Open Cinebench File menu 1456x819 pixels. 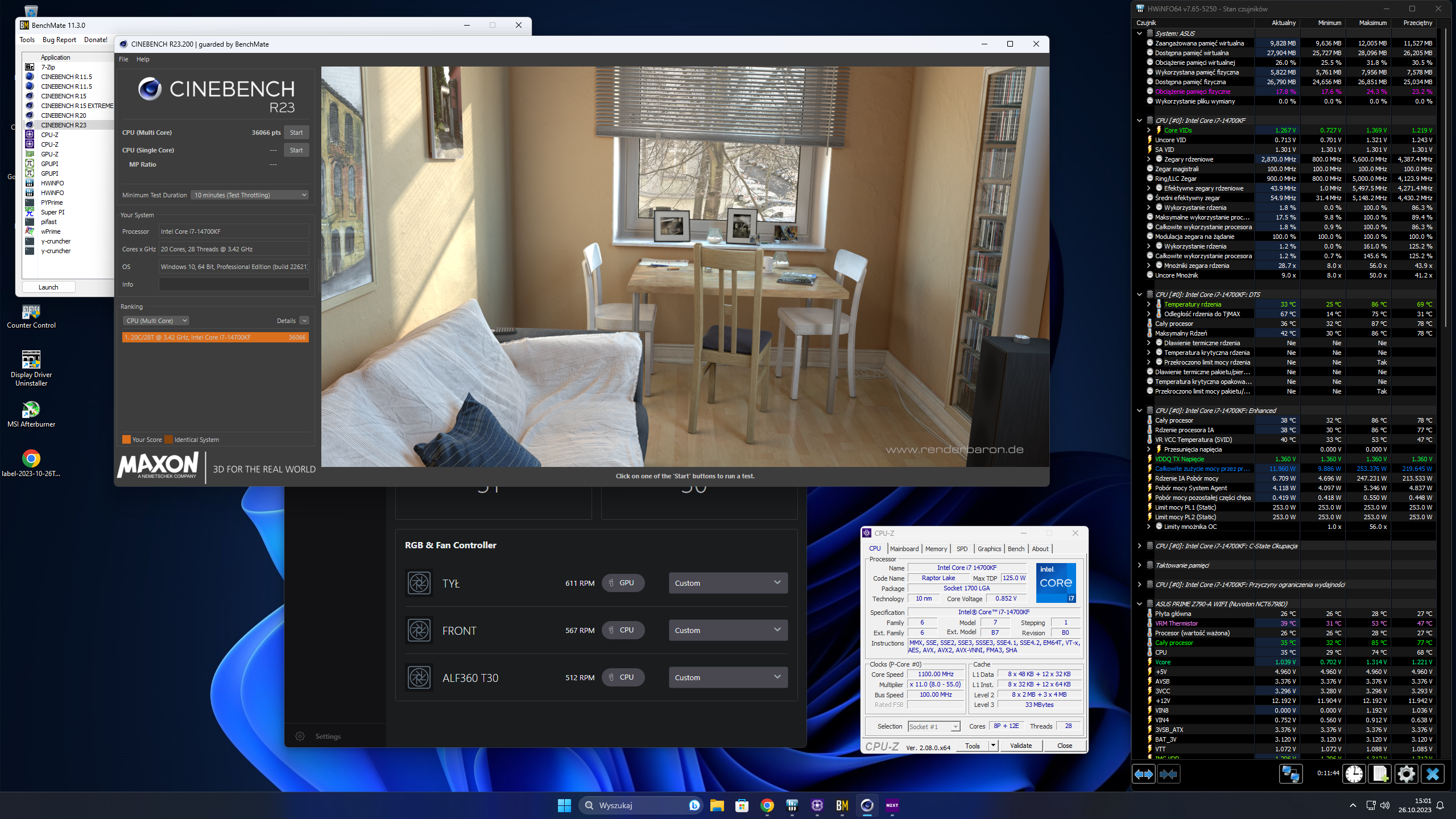tap(123, 59)
